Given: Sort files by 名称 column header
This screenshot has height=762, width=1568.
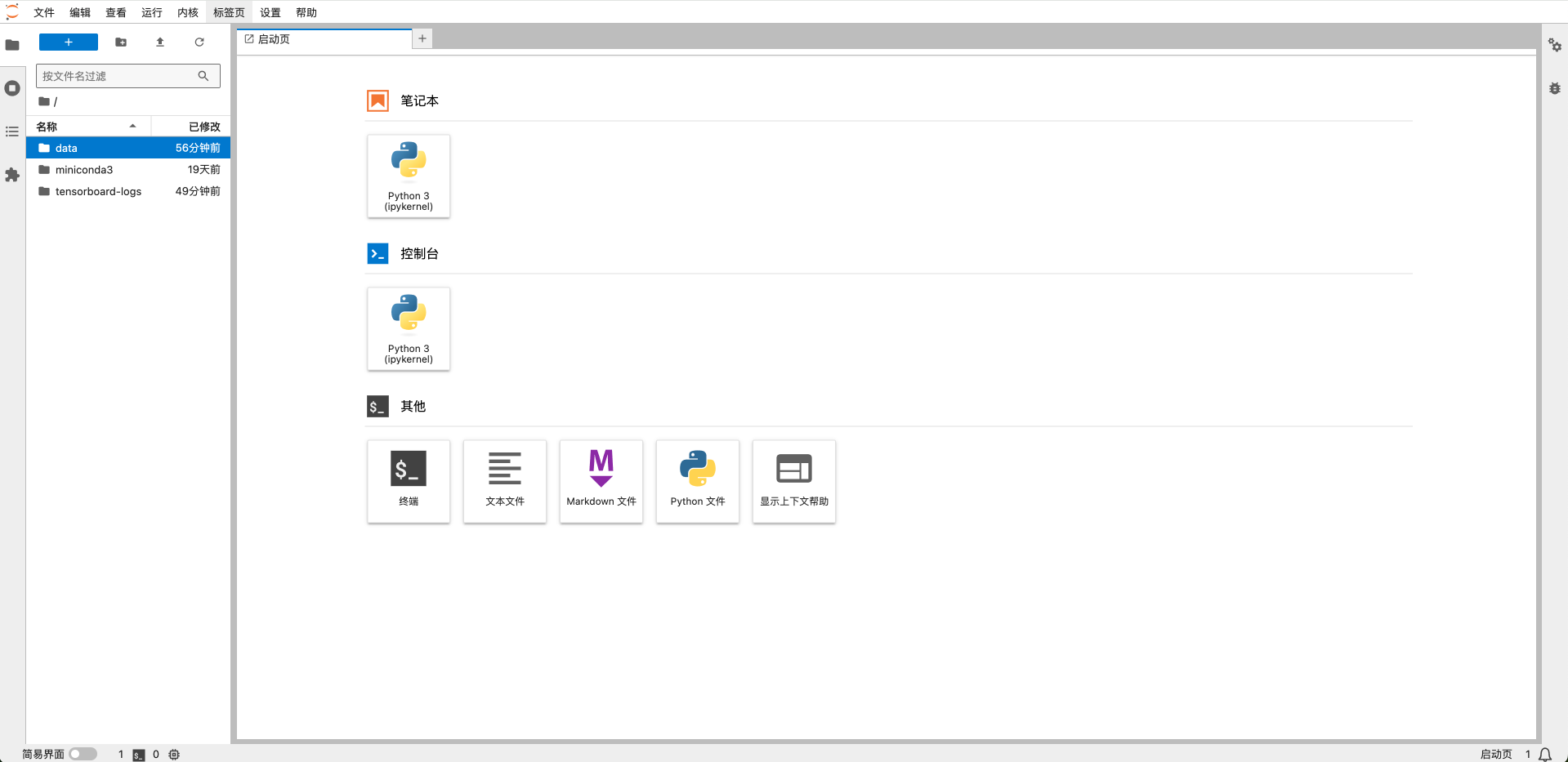Looking at the screenshot, I should pos(88,127).
